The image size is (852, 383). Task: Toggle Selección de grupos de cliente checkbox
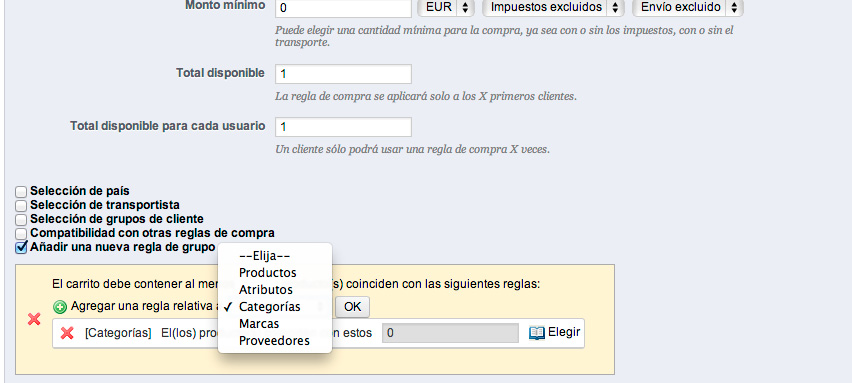[x=21, y=220]
